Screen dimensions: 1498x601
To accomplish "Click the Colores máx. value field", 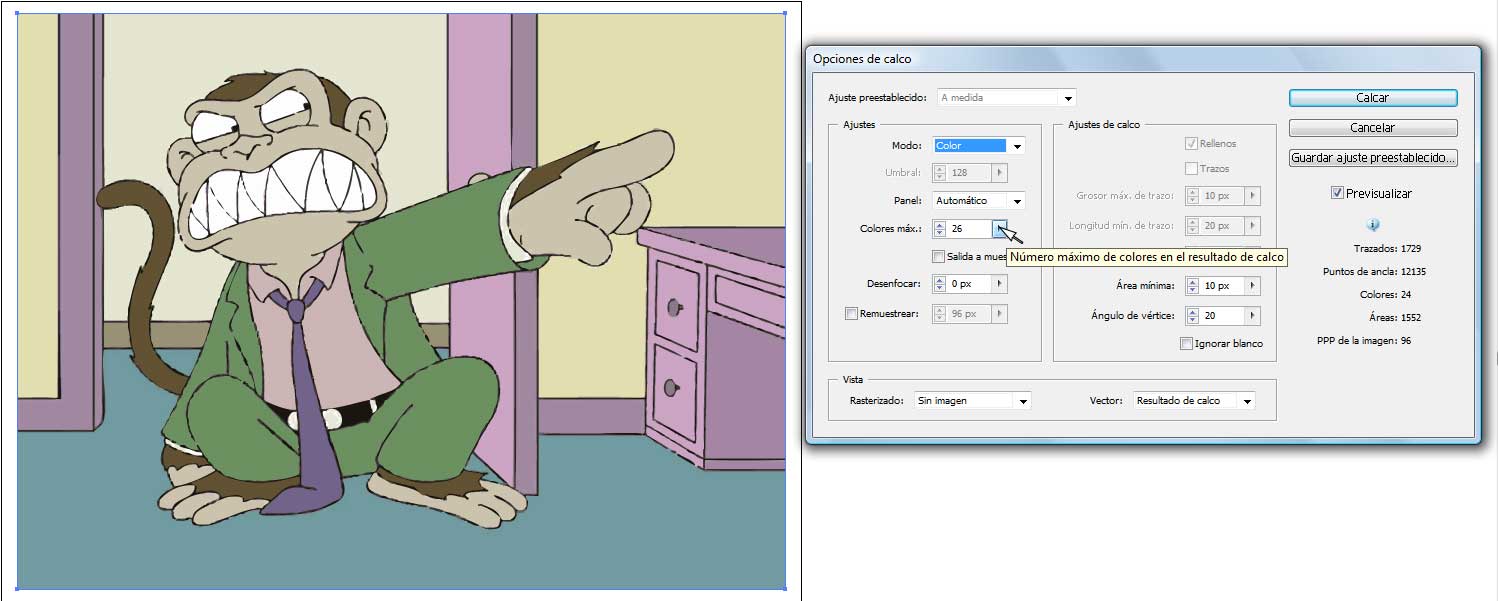I will point(970,229).
